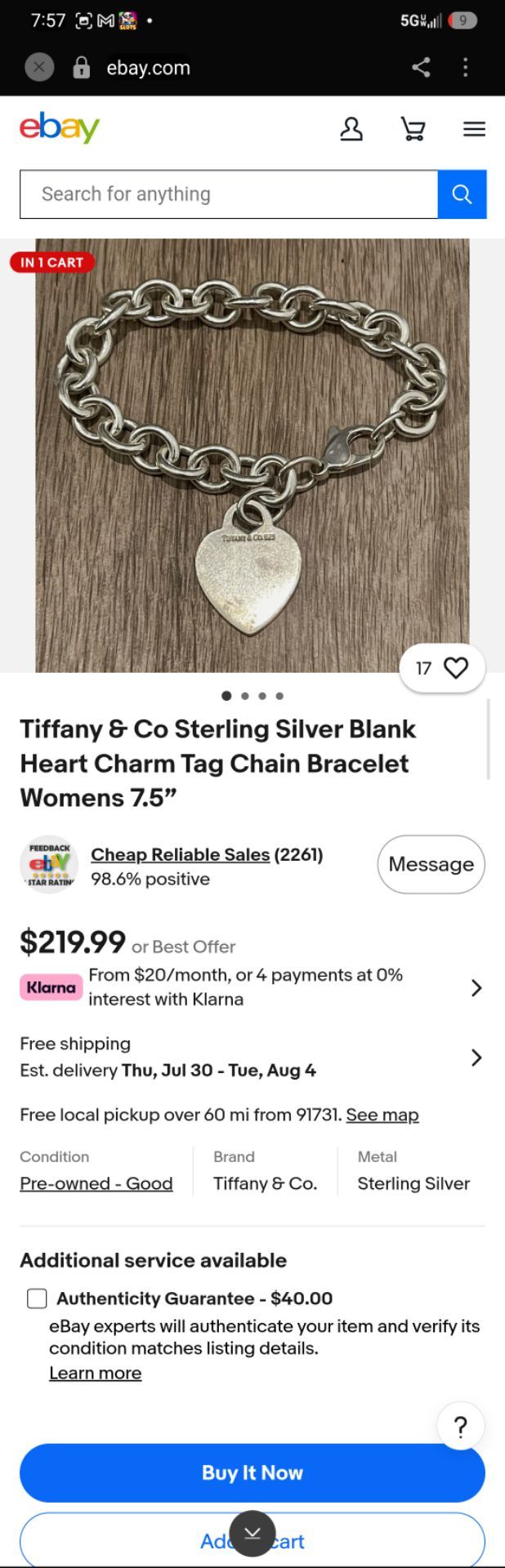The image size is (505, 1568).
Task: Tap the heart watchlist icon
Action: click(x=456, y=668)
